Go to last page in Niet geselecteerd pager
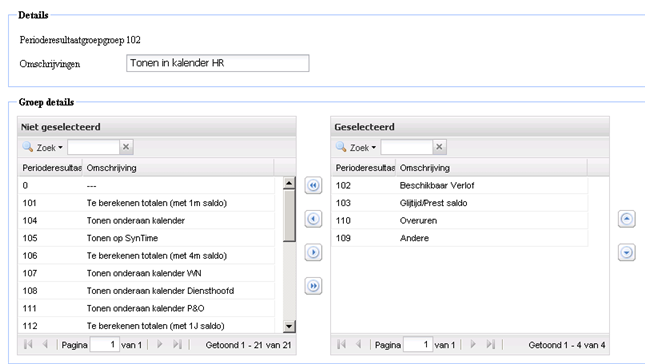 (x=177, y=344)
